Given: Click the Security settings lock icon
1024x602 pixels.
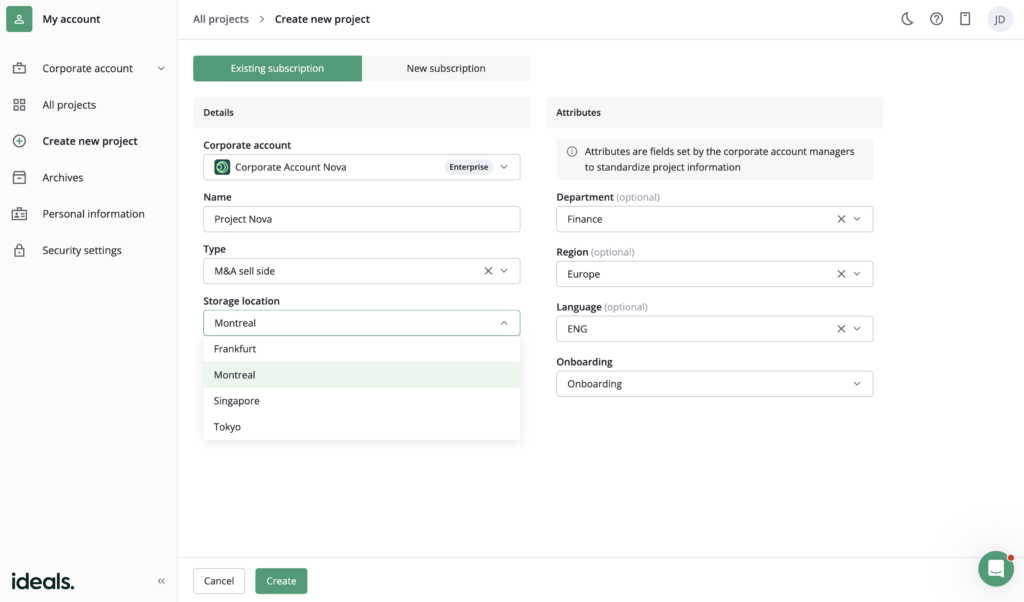Looking at the screenshot, I should click(20, 250).
